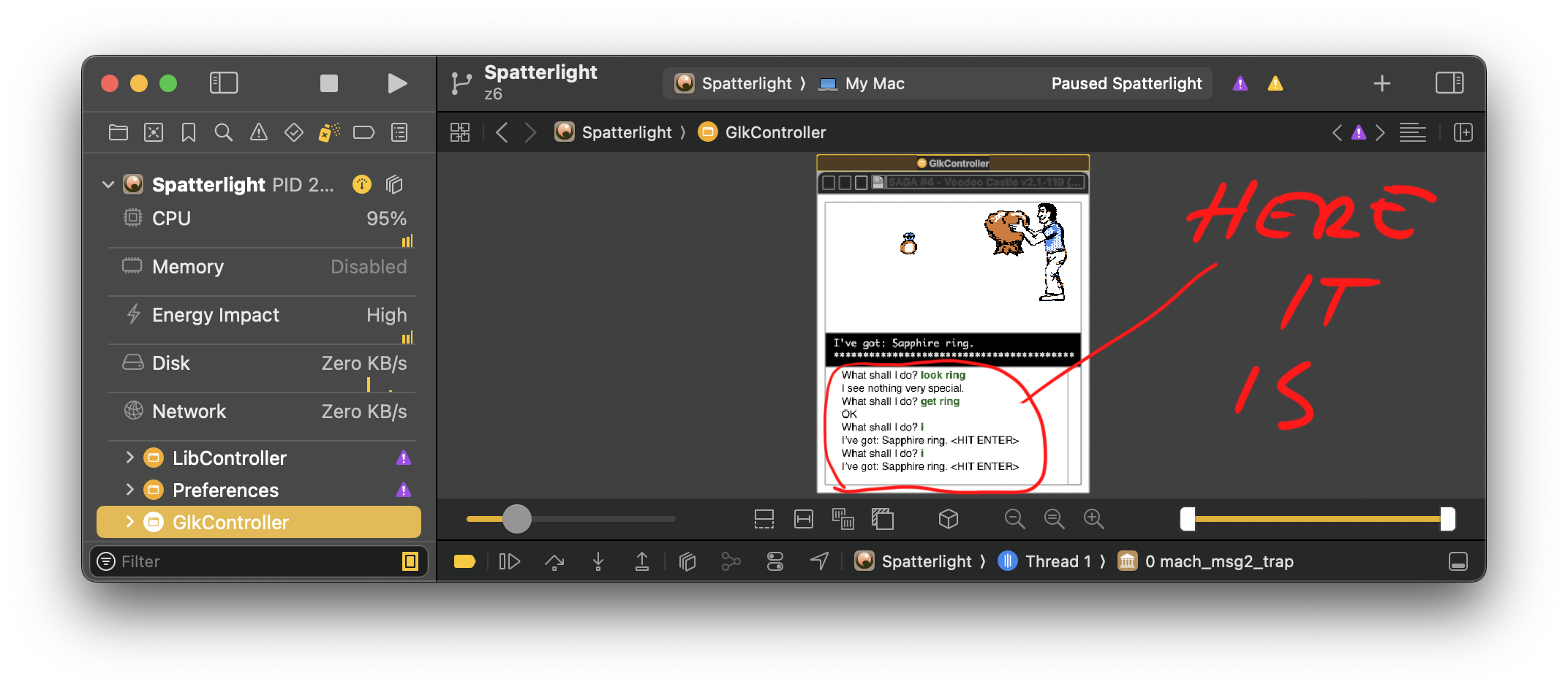This screenshot has height=690, width=1568.
Task: Open the debug navigator tab
Action: pyautogui.click(x=328, y=132)
